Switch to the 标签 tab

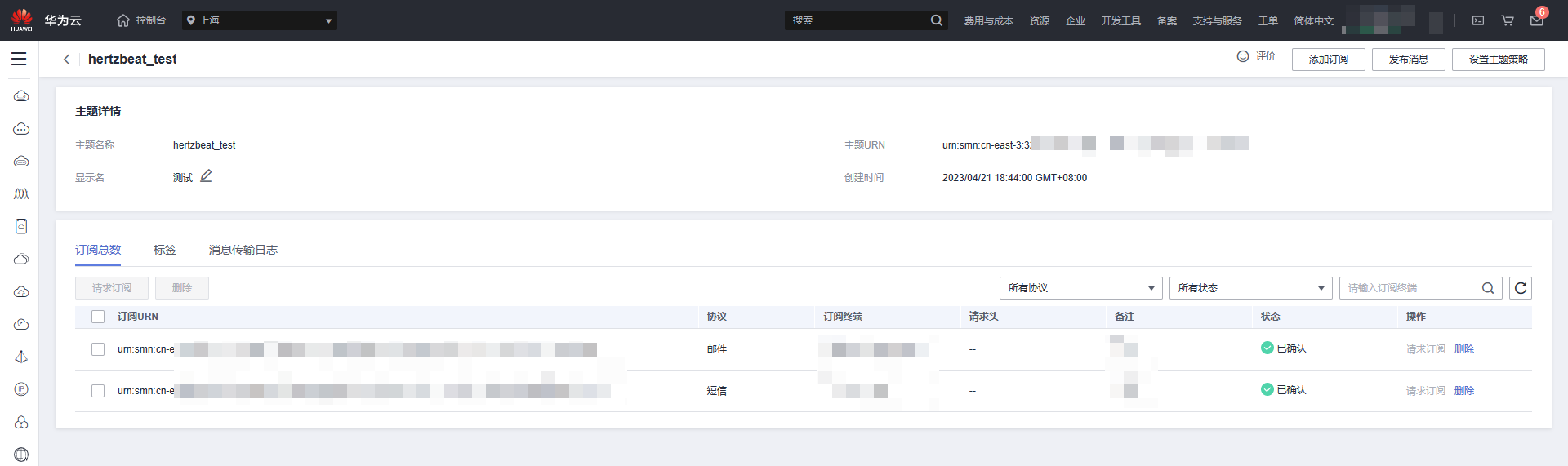coord(165,250)
